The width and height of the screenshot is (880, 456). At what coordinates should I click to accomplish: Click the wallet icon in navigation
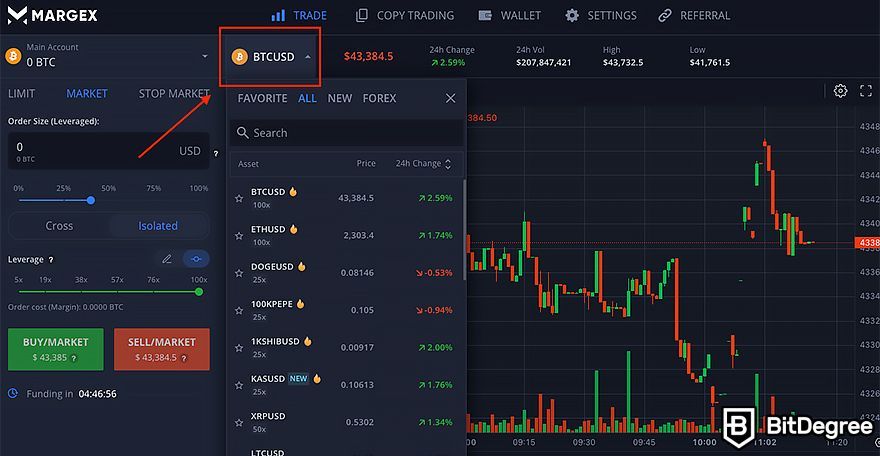coord(485,15)
